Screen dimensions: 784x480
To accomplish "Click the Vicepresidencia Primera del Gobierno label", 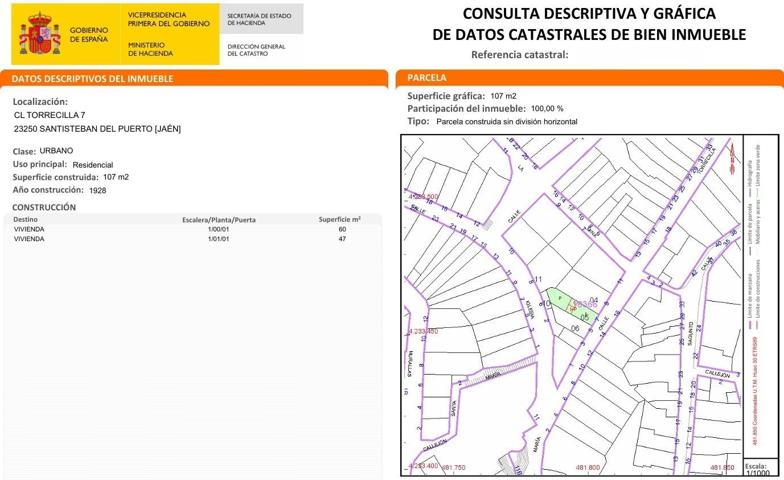I will tap(169, 19).
